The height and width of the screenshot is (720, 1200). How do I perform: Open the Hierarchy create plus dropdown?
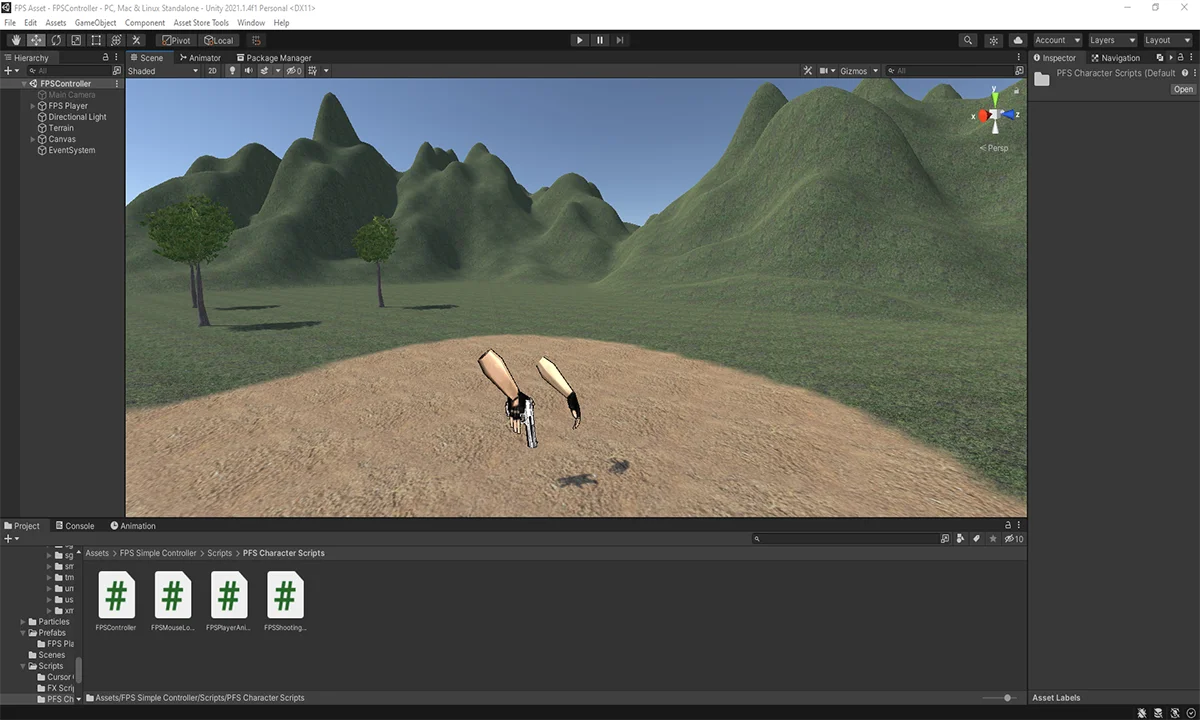[11, 71]
